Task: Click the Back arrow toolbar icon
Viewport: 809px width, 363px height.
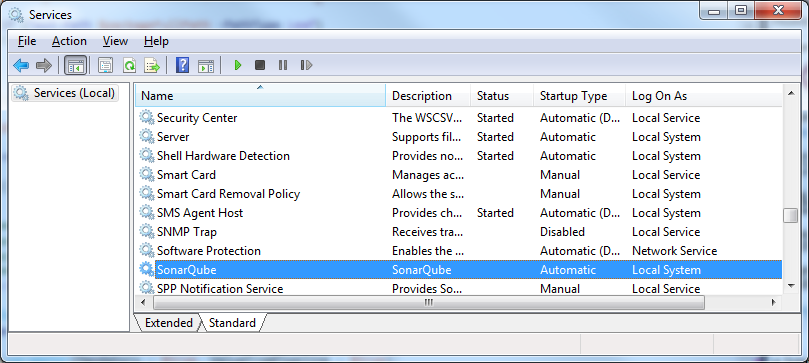Action: tap(21, 65)
